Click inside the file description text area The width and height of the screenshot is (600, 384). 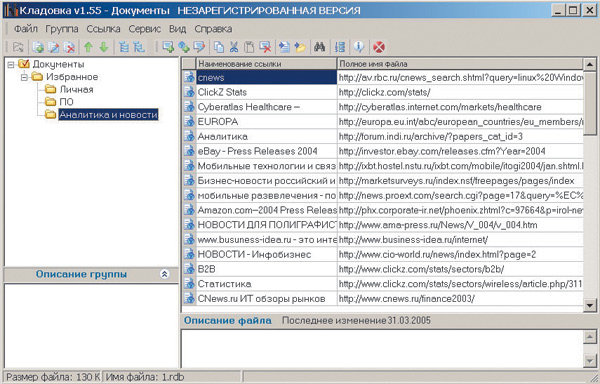tap(382, 348)
